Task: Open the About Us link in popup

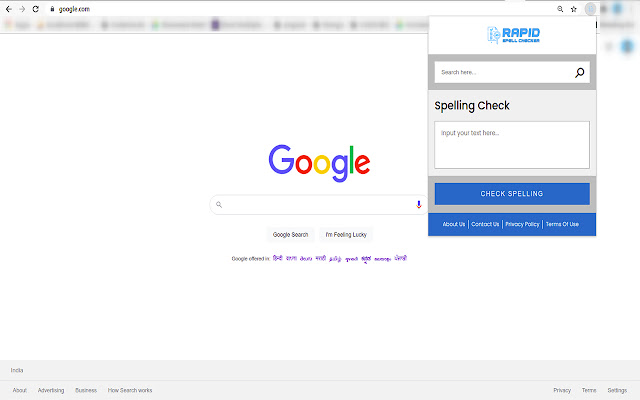Action: tap(453, 224)
